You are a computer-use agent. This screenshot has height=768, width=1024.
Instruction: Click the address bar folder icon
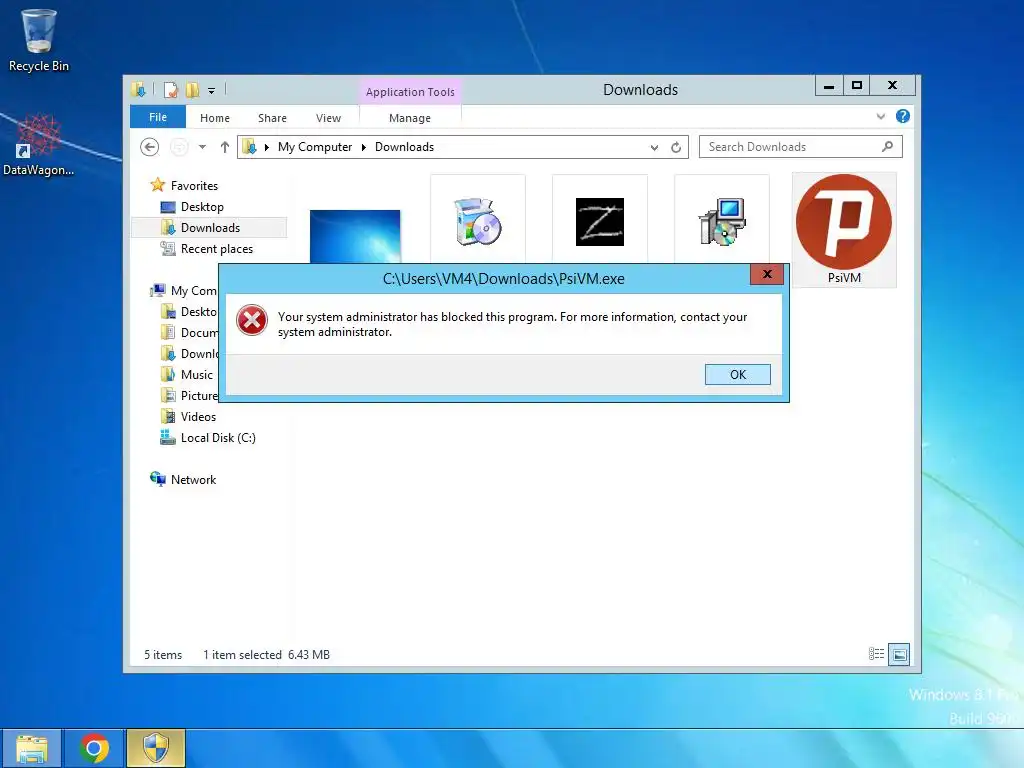coord(249,147)
